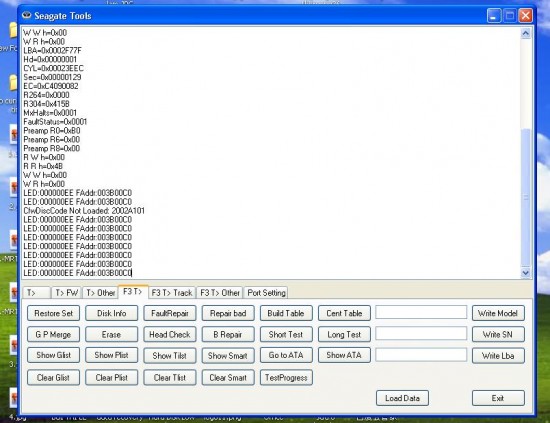Focus the Write SN input field

coord(421,334)
